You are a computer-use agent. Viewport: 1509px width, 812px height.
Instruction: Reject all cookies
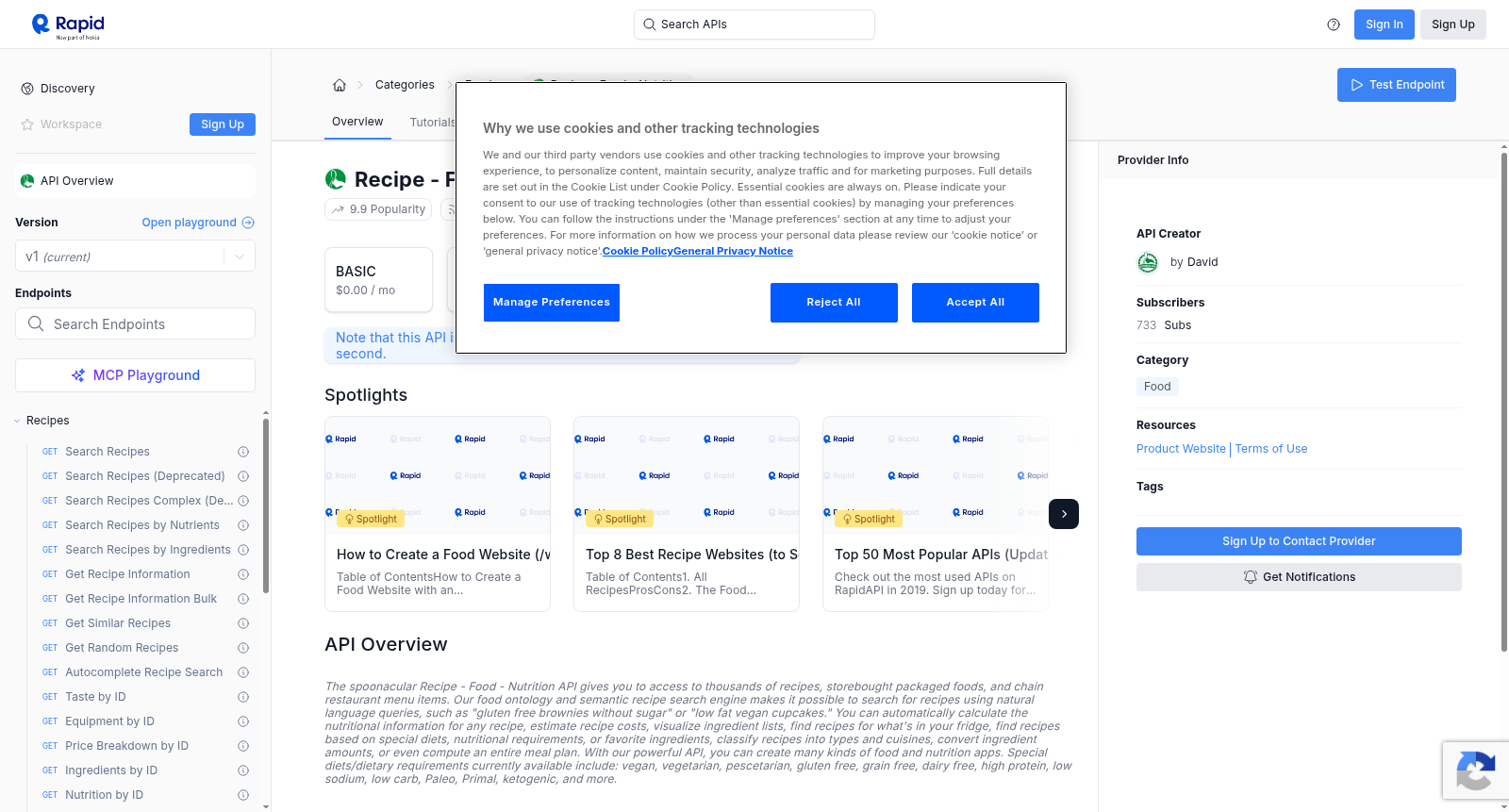[x=834, y=303]
